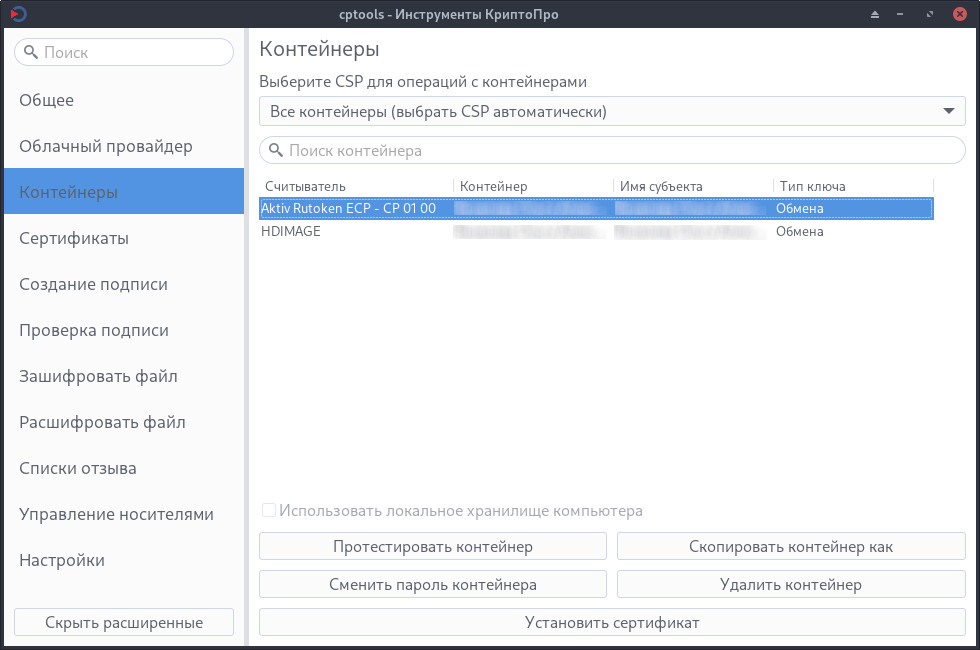
Task: Open the 'Общее' section
Action: [124, 100]
